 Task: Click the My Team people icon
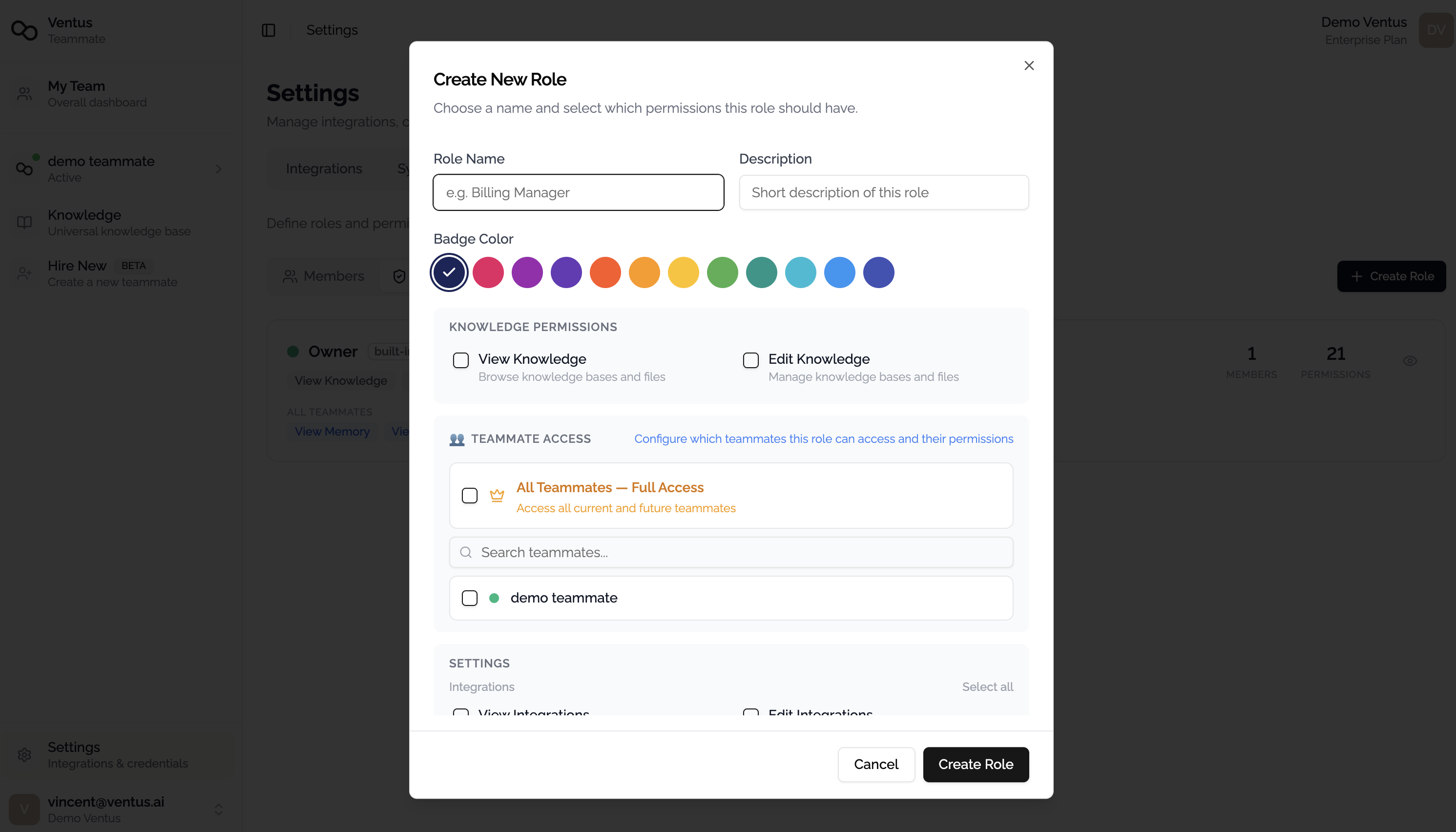(x=24, y=94)
